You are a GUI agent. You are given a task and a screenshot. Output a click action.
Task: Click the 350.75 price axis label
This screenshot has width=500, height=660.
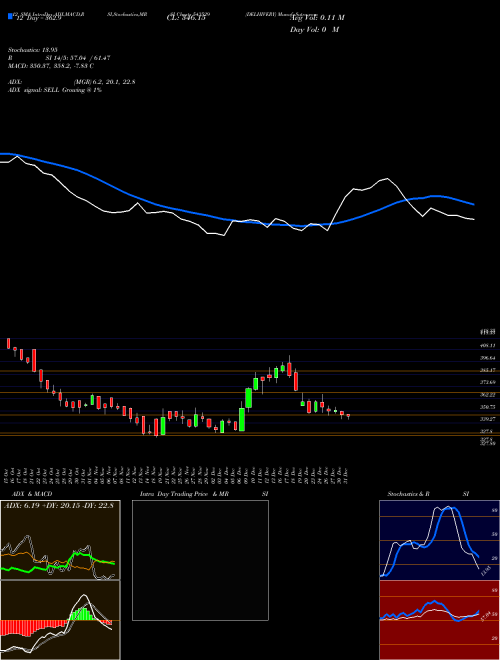pyautogui.click(x=487, y=407)
